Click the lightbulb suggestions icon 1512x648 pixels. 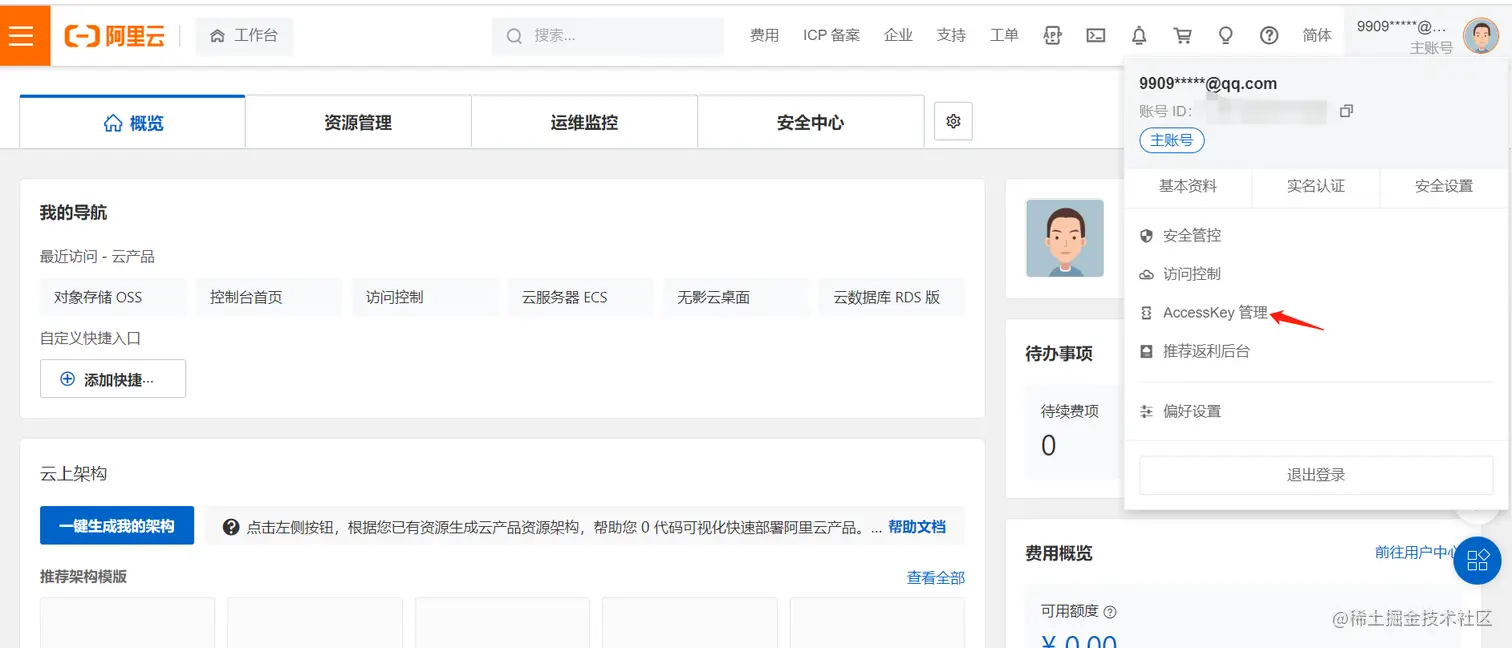click(1225, 35)
